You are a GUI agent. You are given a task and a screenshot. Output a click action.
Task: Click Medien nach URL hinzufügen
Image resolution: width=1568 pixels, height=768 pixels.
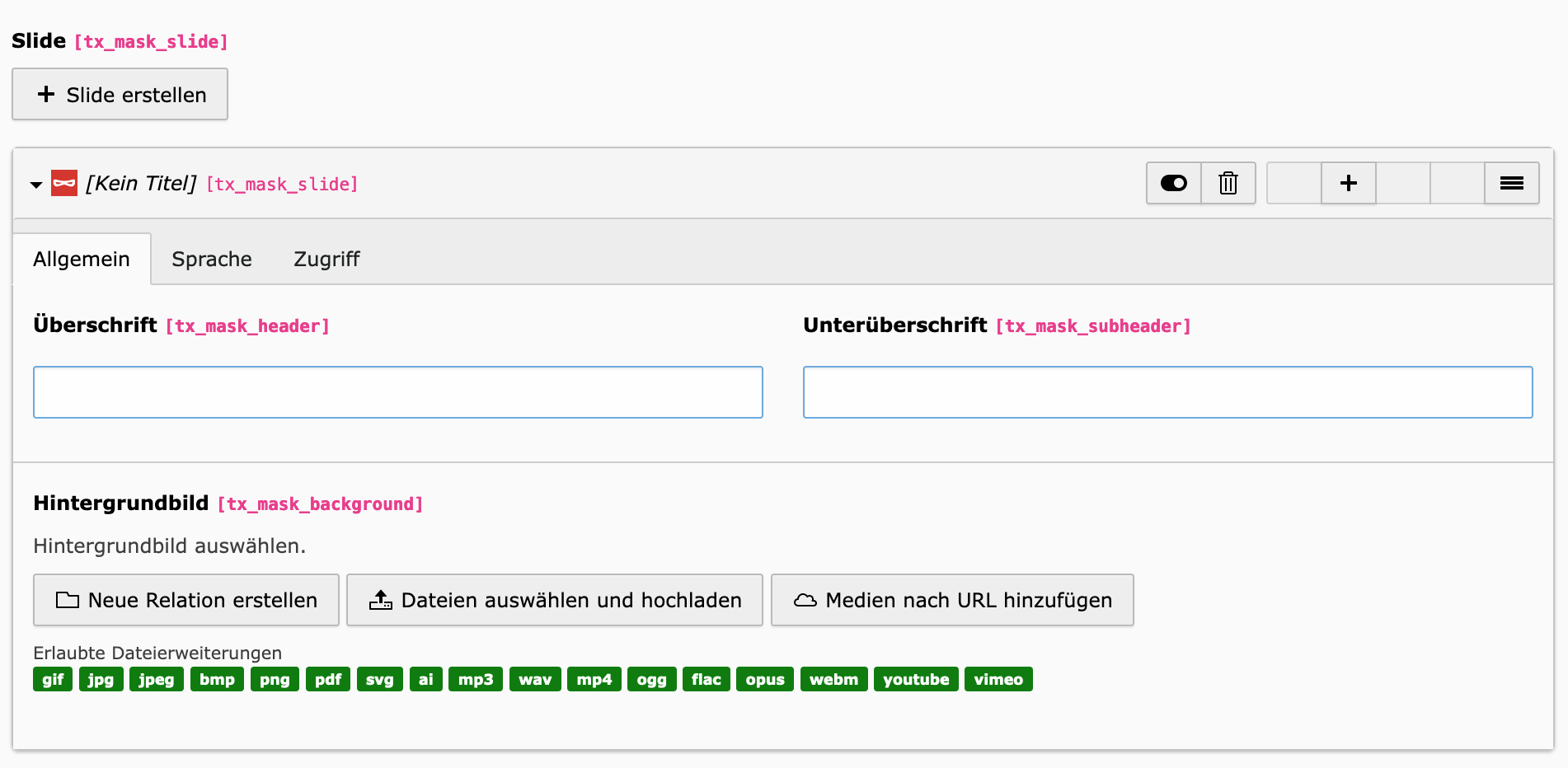click(952, 600)
